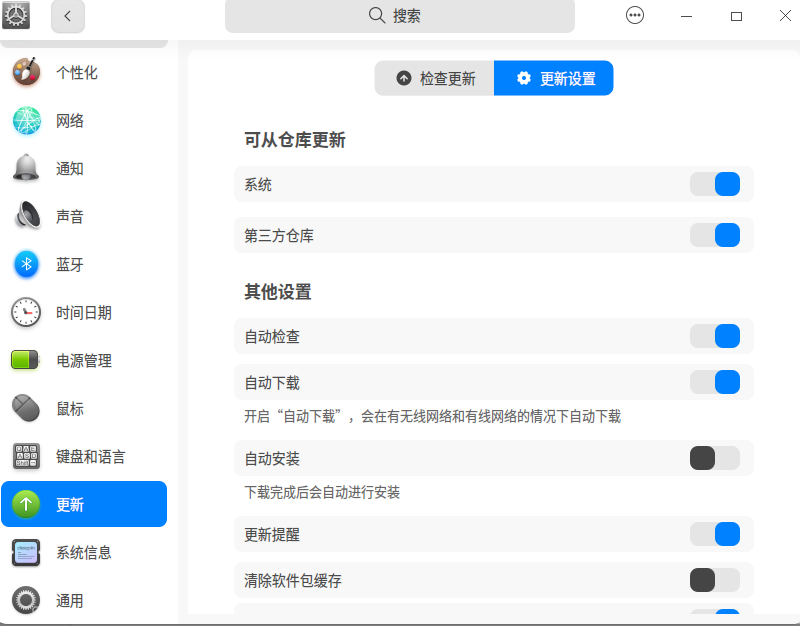Select the highlighted 更新 label
Viewport: 800px width, 626px height.
pyautogui.click(x=70, y=505)
